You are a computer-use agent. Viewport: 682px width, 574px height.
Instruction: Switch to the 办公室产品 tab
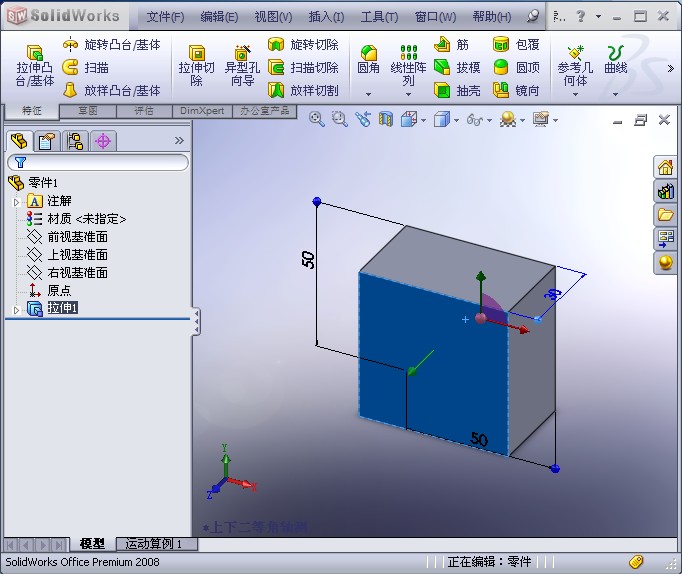coord(264,111)
